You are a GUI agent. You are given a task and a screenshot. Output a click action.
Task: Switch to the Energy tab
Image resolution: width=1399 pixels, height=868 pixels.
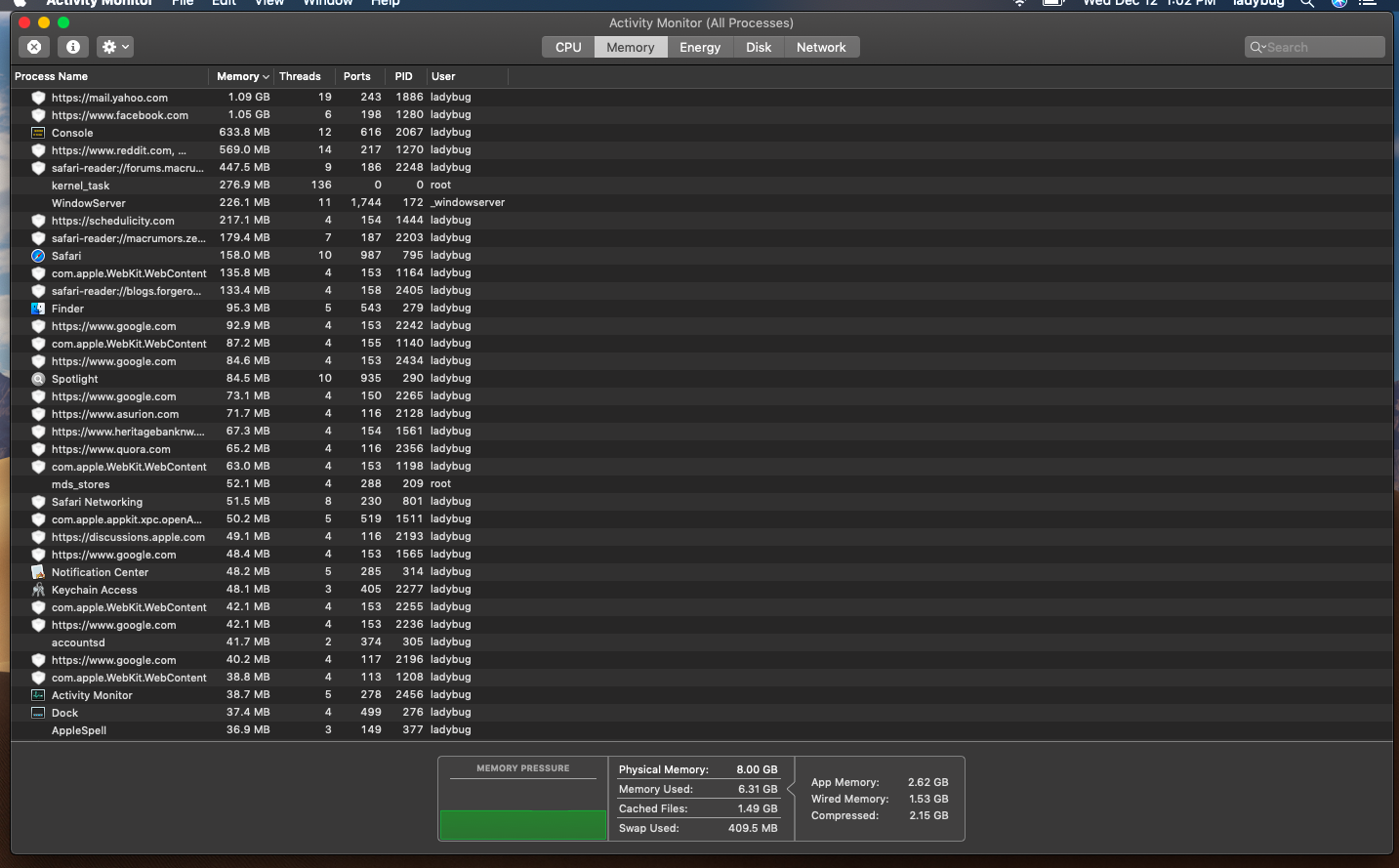point(700,47)
